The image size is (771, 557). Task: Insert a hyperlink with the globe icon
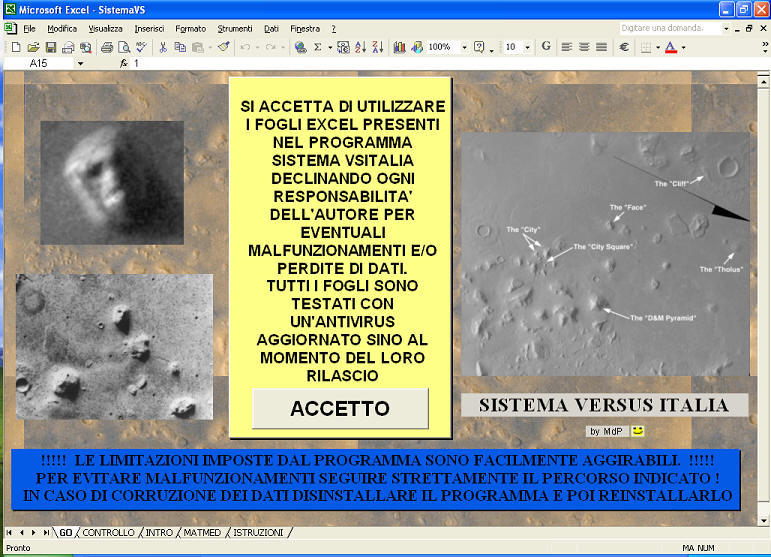pyautogui.click(x=300, y=47)
